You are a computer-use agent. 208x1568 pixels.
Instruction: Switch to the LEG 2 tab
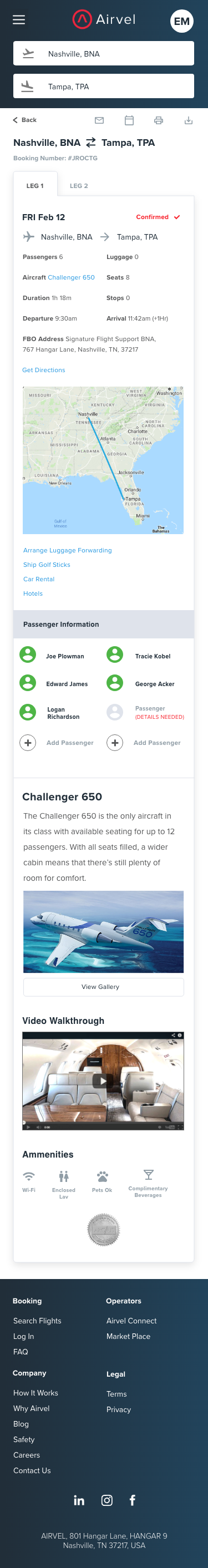(78, 186)
